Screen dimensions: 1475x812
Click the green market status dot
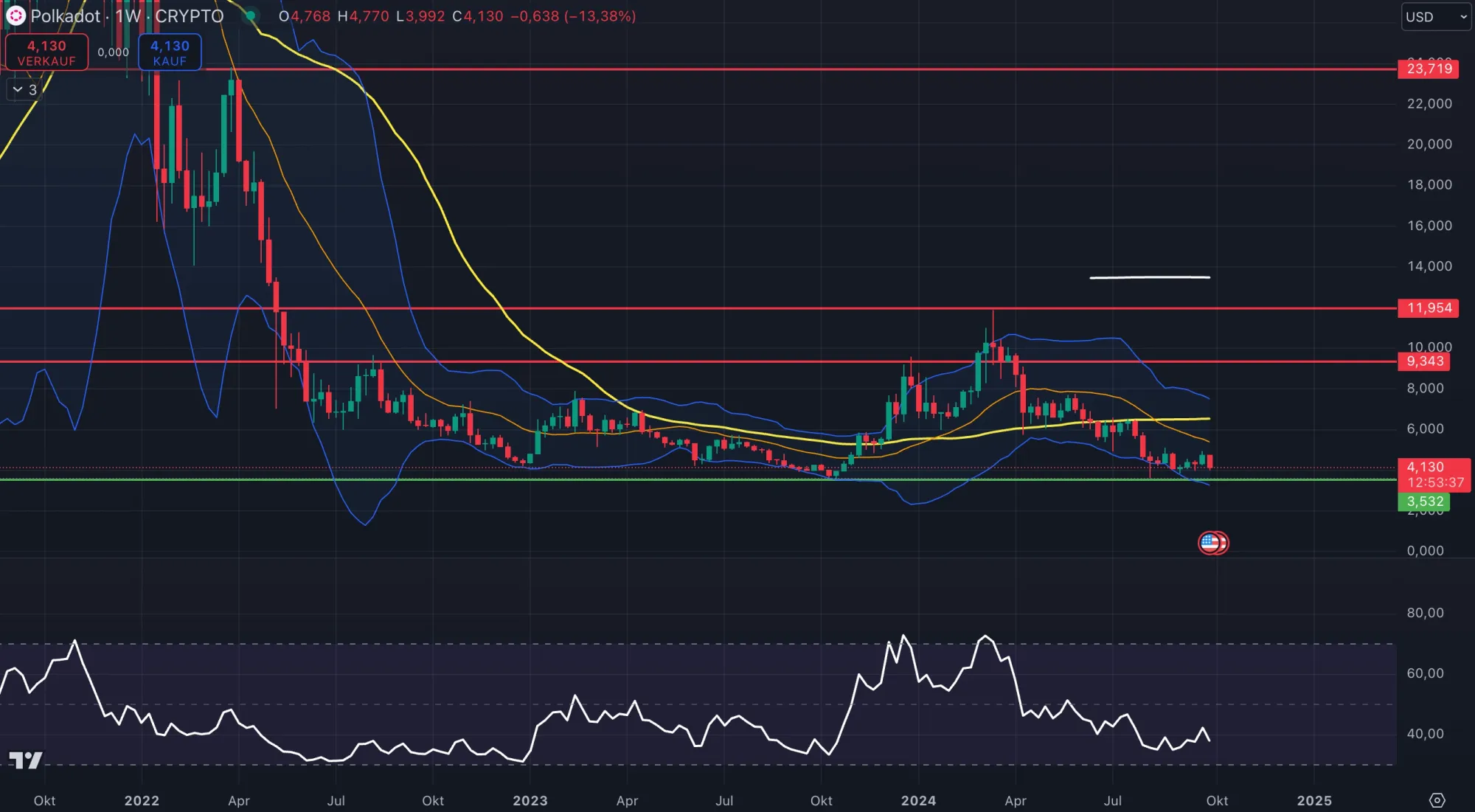(251, 15)
